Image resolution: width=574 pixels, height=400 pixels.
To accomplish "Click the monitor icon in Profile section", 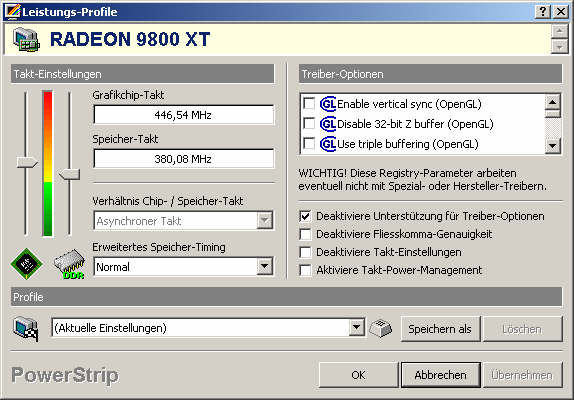I will click(x=26, y=329).
